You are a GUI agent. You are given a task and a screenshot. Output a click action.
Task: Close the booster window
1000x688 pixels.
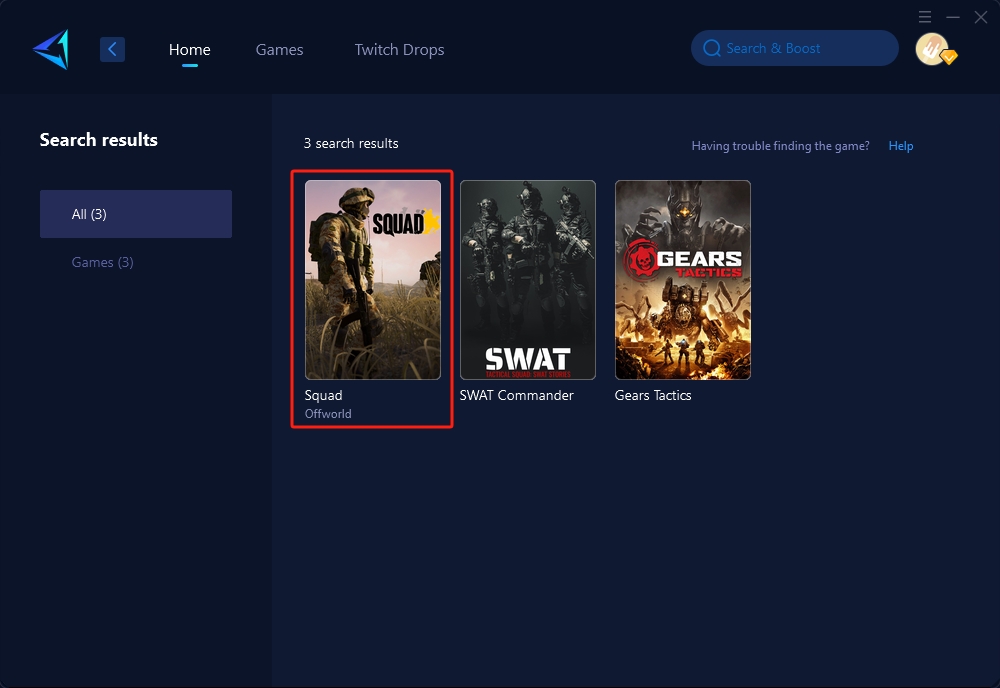pos(981,17)
